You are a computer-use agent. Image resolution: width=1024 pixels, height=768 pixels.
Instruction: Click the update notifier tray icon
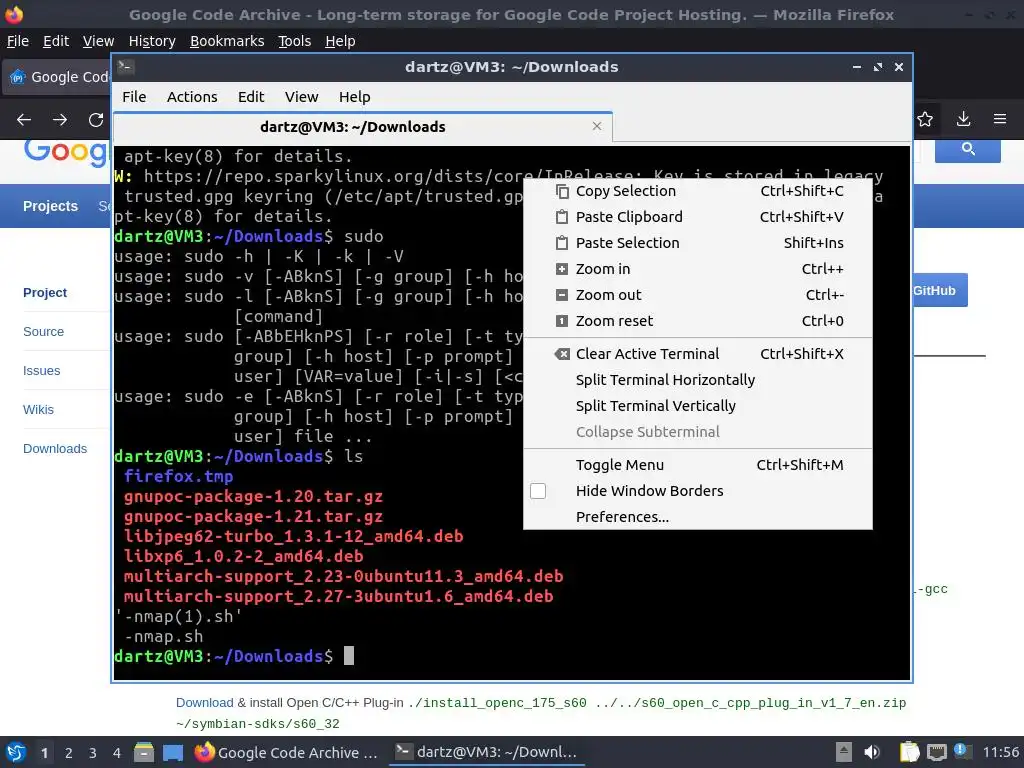click(x=962, y=751)
